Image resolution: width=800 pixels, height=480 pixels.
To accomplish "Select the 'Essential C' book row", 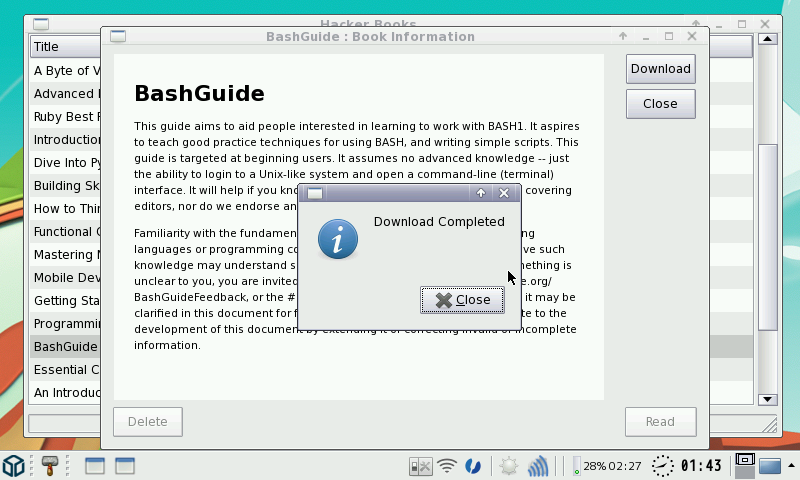I will tap(65, 370).
